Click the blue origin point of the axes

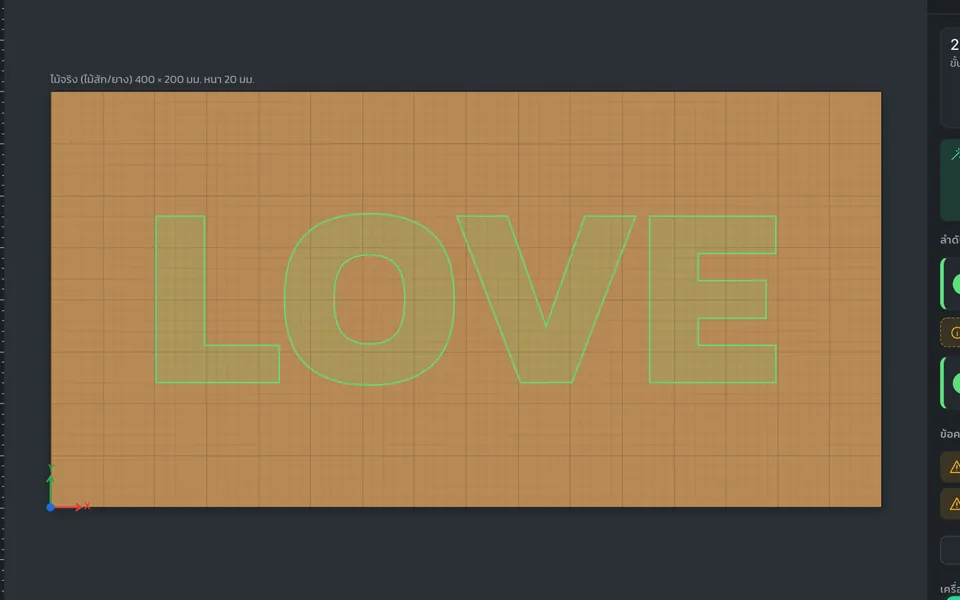point(50,507)
